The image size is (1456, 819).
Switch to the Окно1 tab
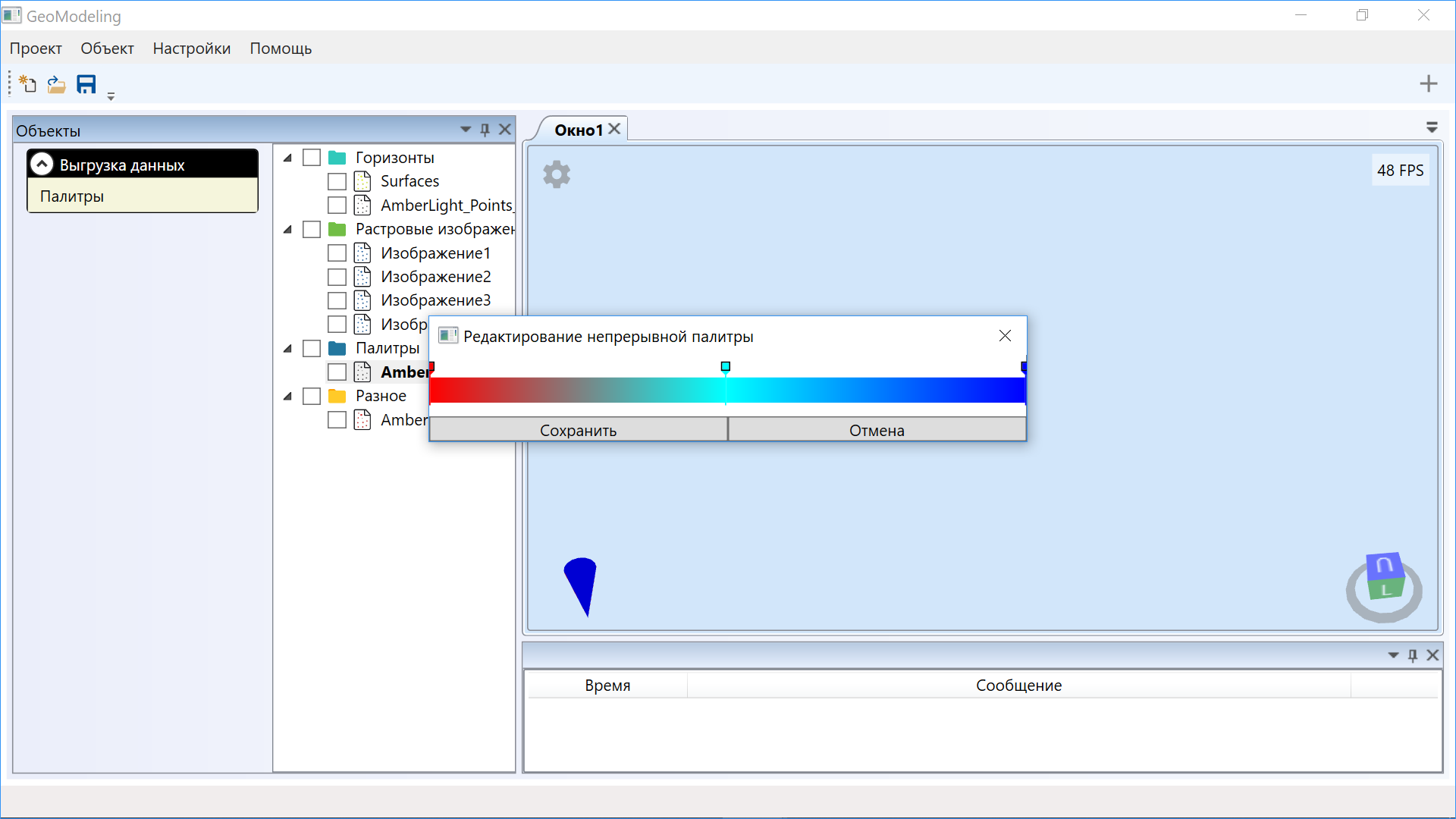click(x=579, y=130)
